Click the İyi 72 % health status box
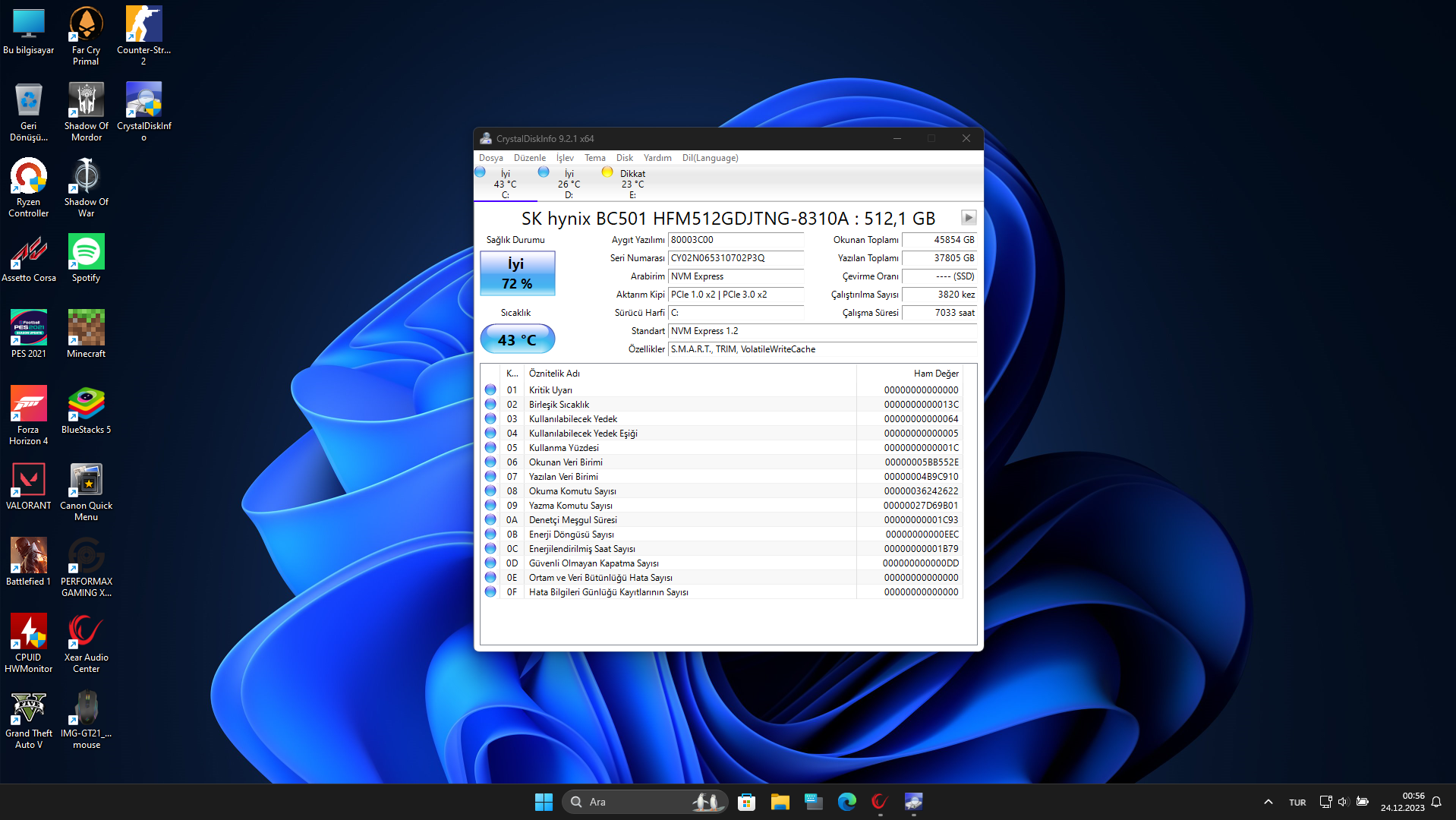Image resolution: width=1456 pixels, height=820 pixels. [517, 273]
